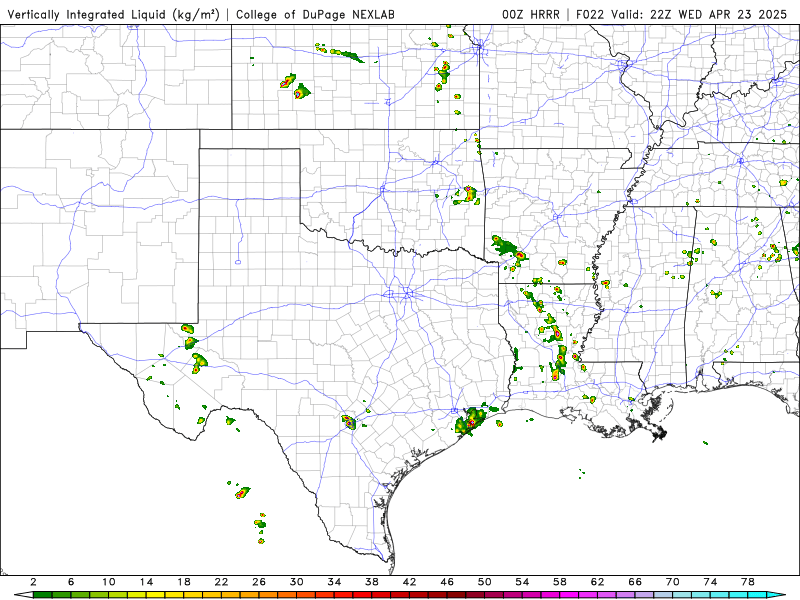Click the color scale label "62"
Screen dimensions: 800x600
pos(597,582)
